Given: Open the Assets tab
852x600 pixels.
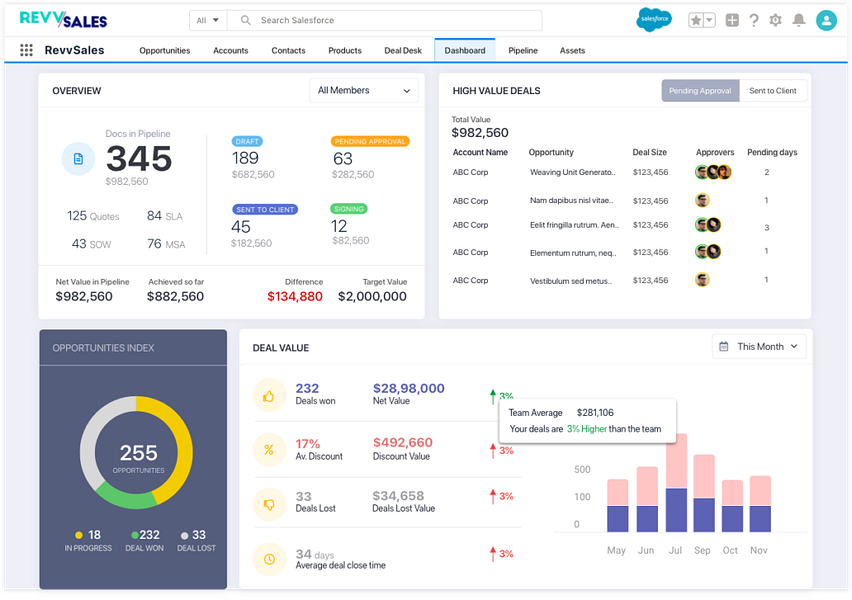Looking at the screenshot, I should 572,51.
